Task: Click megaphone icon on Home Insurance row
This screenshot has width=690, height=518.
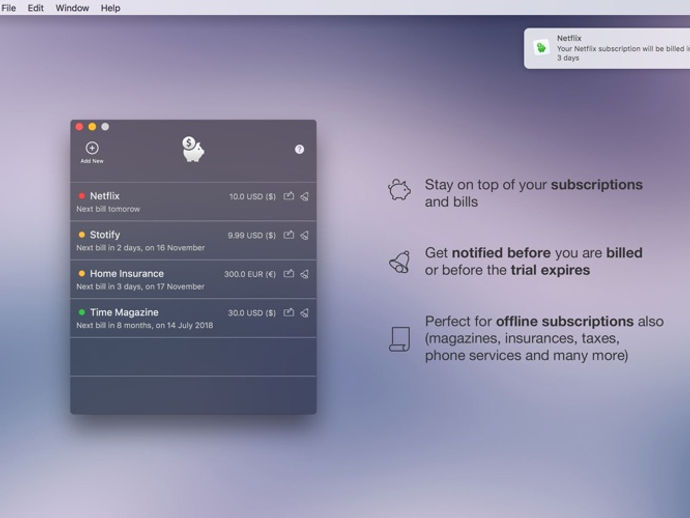Action: [305, 274]
